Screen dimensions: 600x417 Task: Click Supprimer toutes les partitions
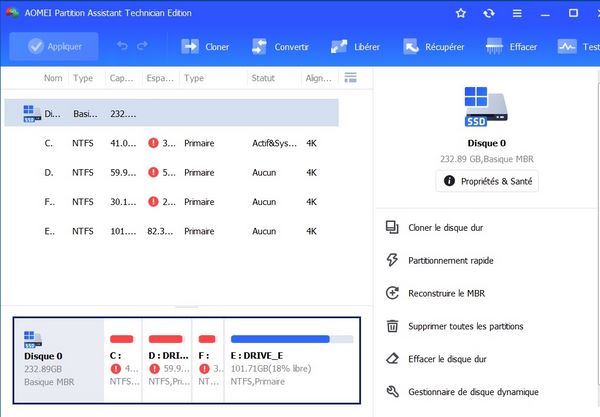pyautogui.click(x=466, y=326)
